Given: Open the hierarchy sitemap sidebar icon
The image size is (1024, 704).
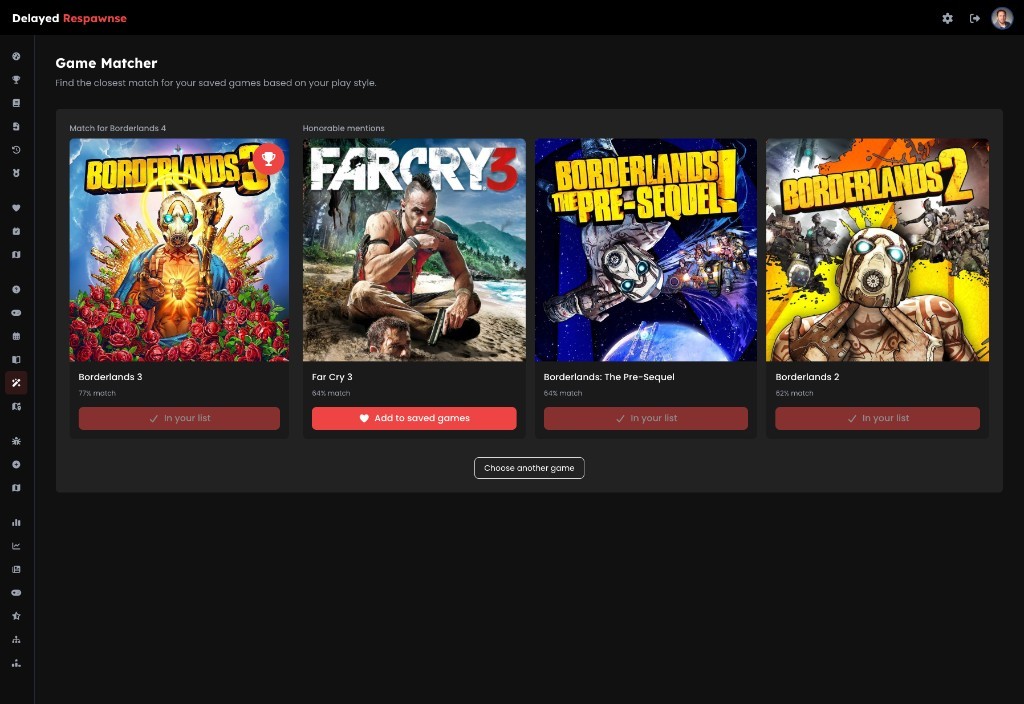Looking at the screenshot, I should (16, 639).
